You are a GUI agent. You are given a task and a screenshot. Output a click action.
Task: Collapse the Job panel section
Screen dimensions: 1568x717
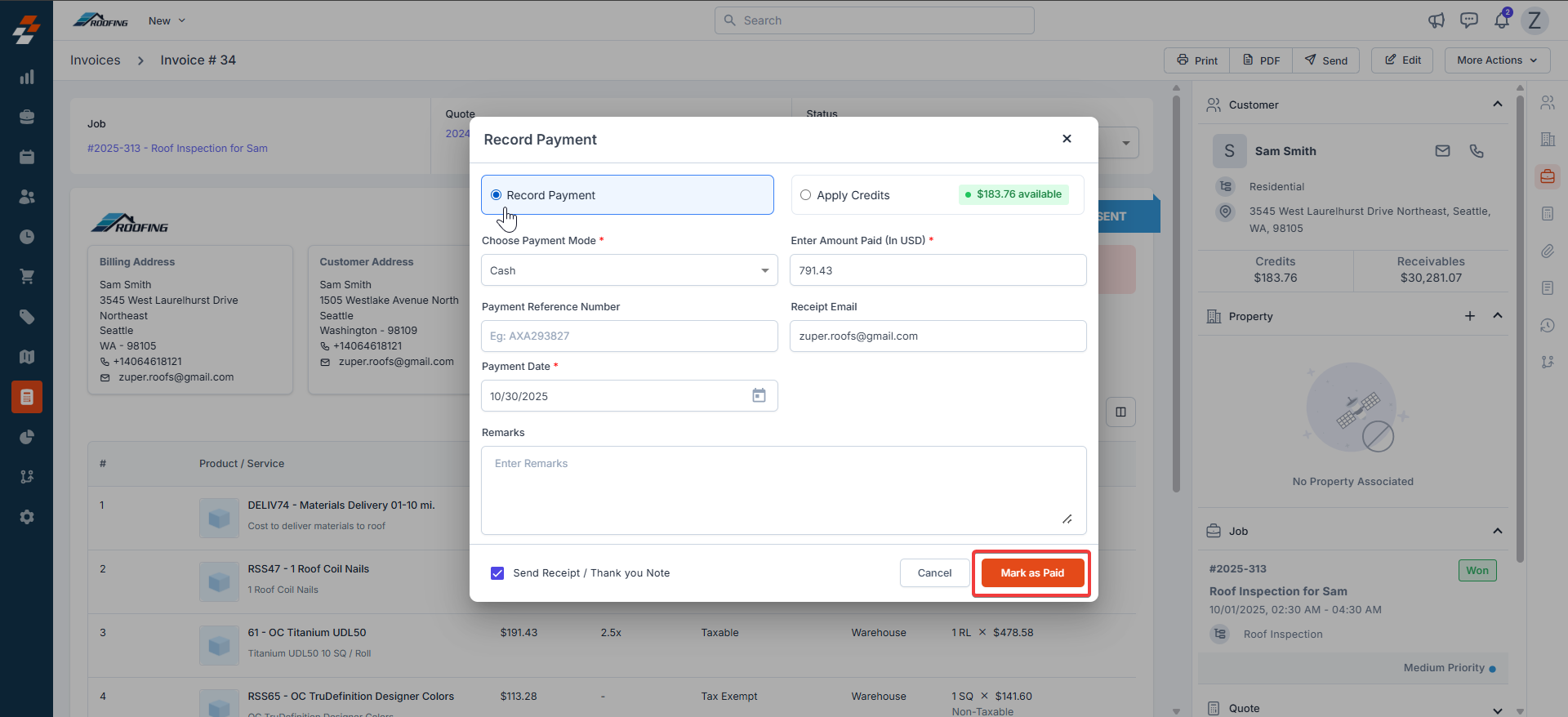click(x=1498, y=531)
